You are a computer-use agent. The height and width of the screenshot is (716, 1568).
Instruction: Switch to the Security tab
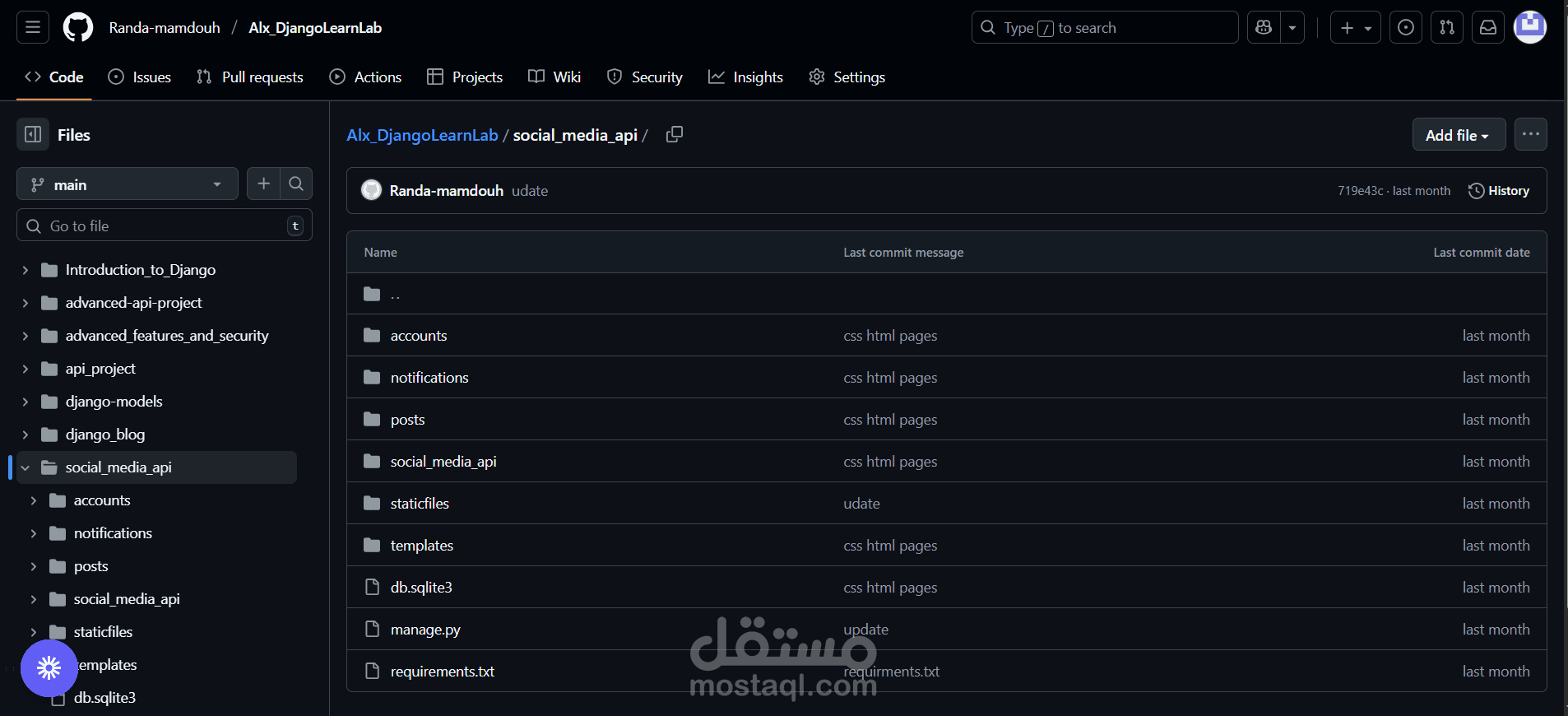(645, 77)
